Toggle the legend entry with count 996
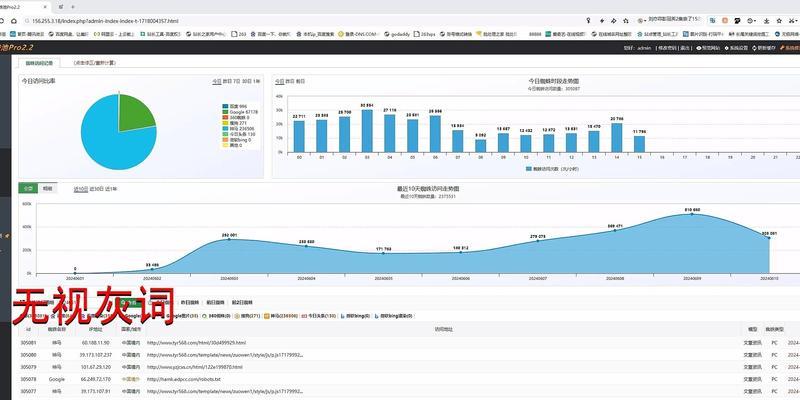This screenshot has height=400, width=800. coord(235,106)
